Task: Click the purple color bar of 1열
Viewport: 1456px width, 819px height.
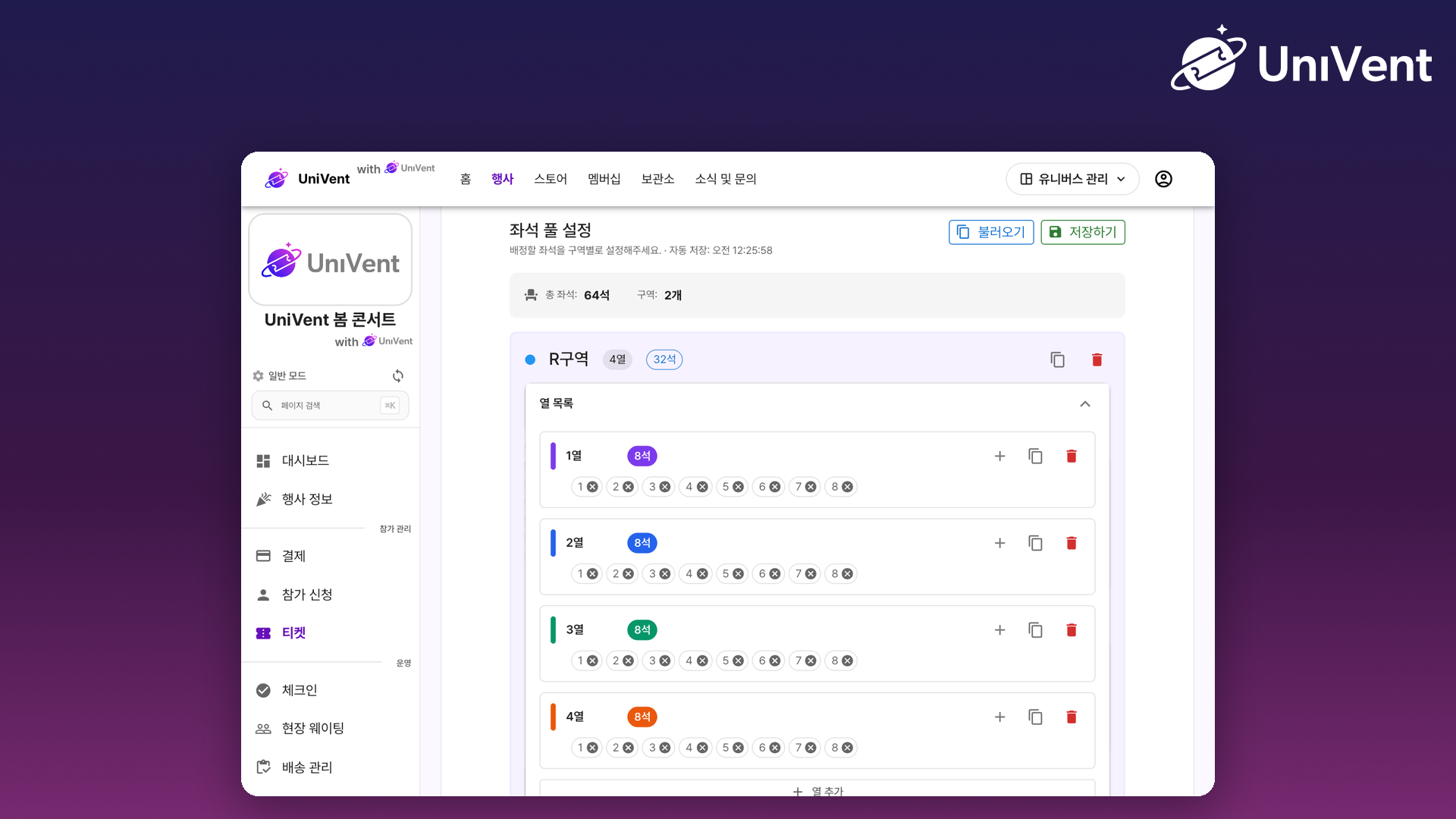Action: (553, 456)
